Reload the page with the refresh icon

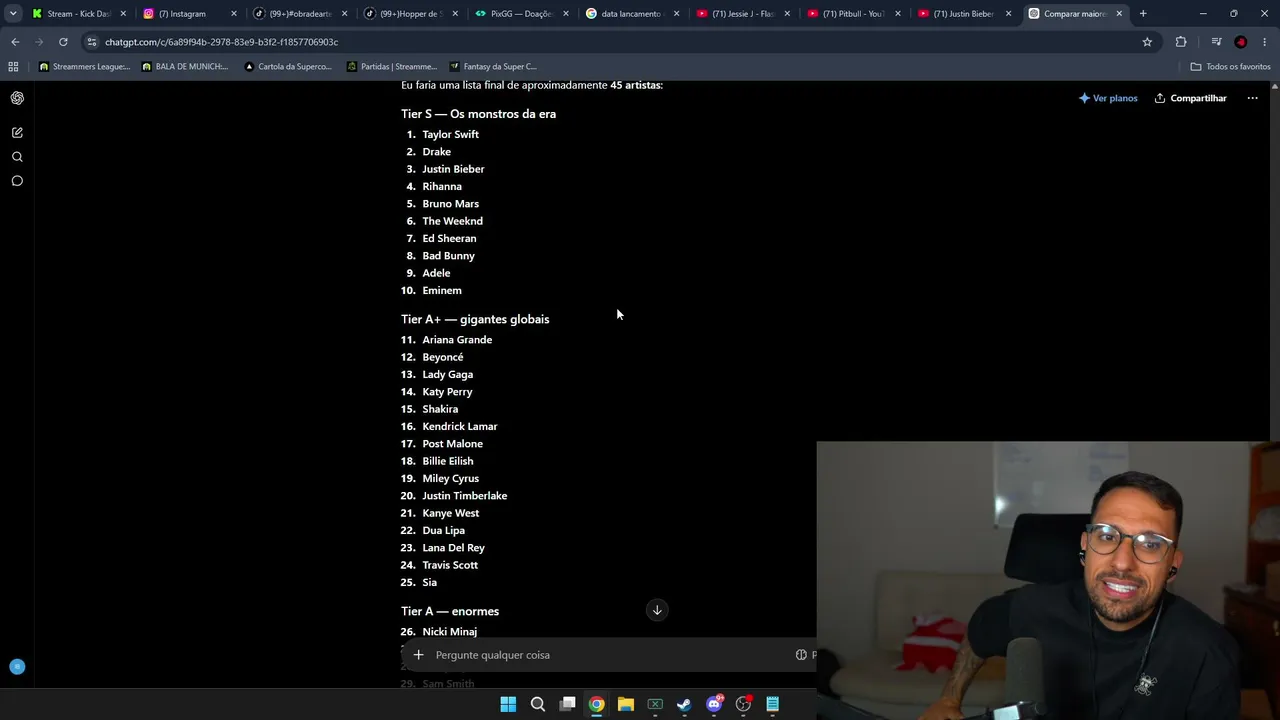point(63,42)
